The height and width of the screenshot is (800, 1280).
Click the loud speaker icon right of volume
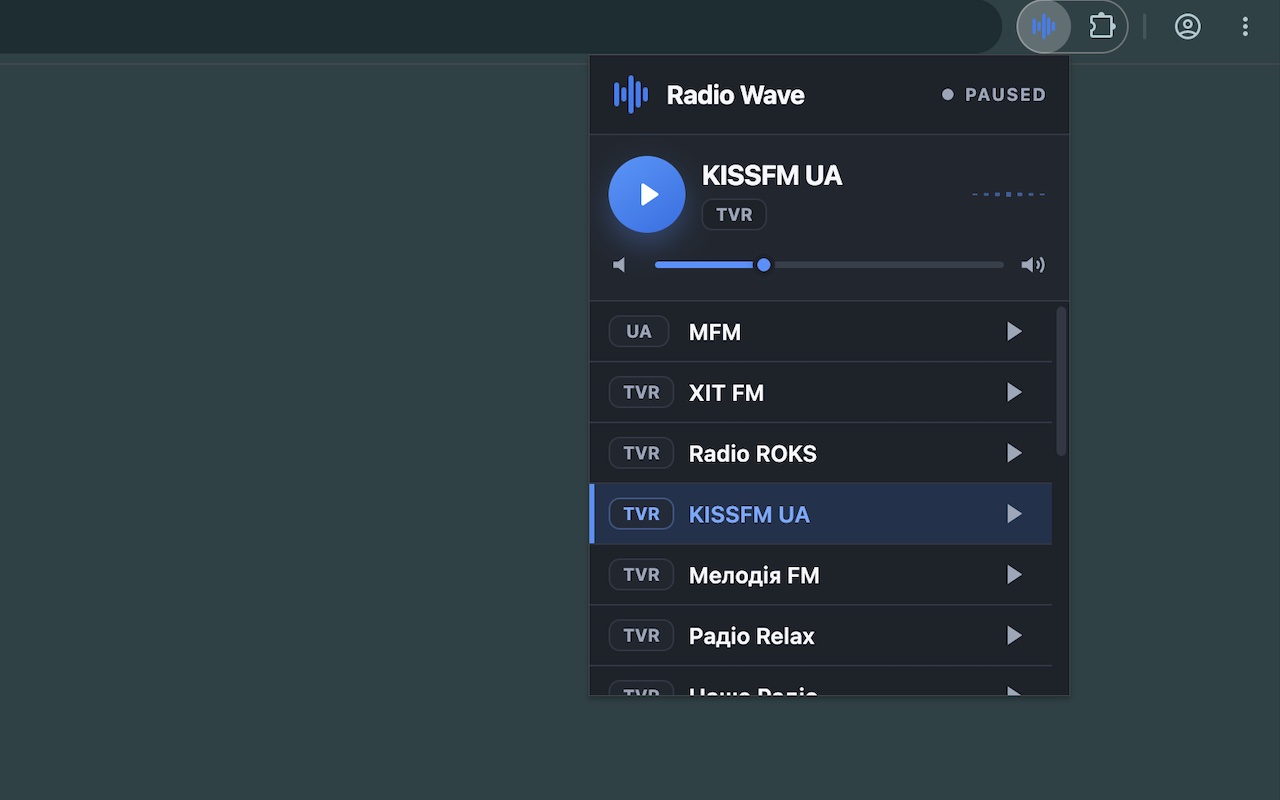click(1033, 265)
